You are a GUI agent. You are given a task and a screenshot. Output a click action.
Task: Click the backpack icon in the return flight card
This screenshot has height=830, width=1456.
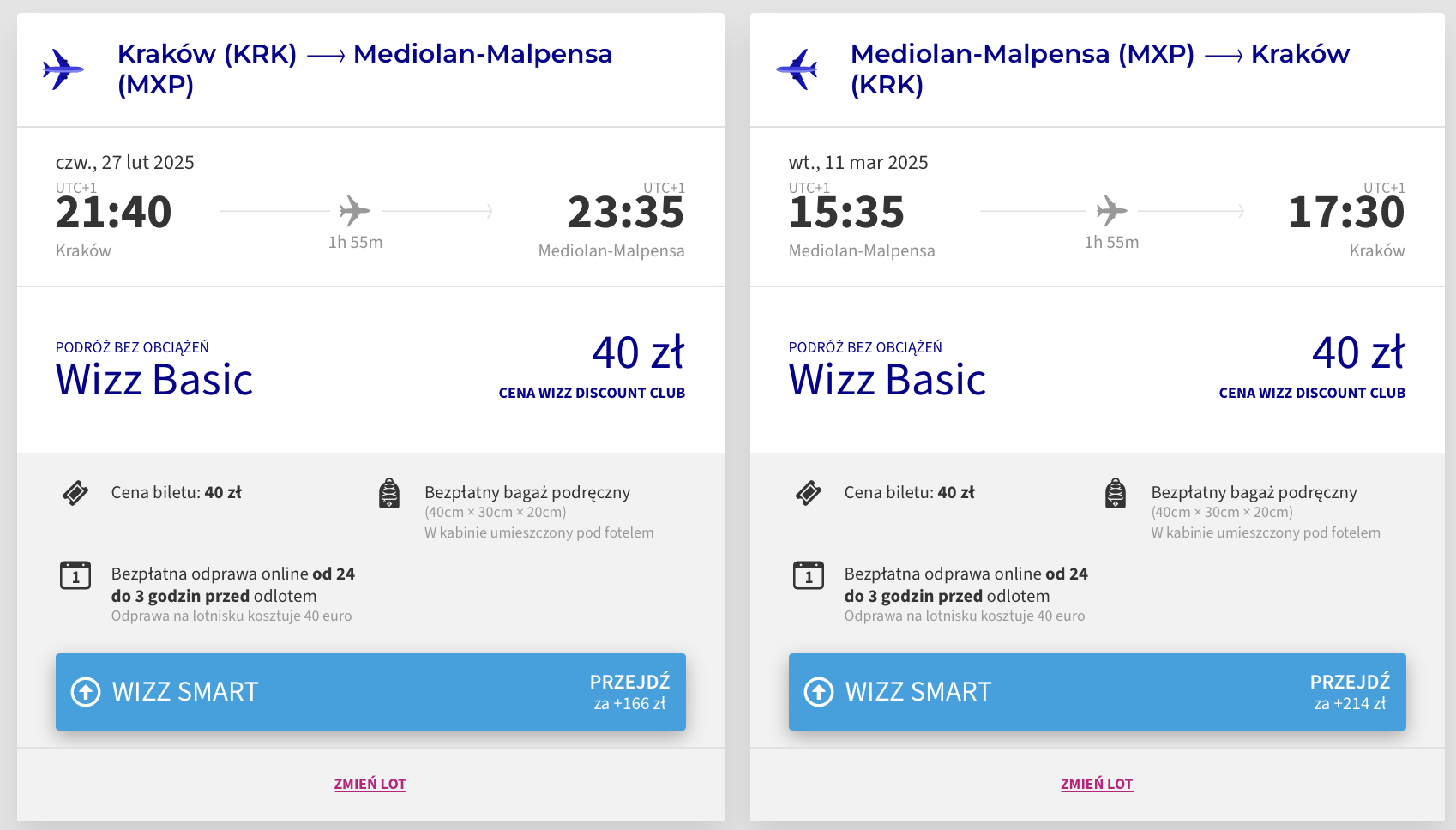click(1116, 494)
